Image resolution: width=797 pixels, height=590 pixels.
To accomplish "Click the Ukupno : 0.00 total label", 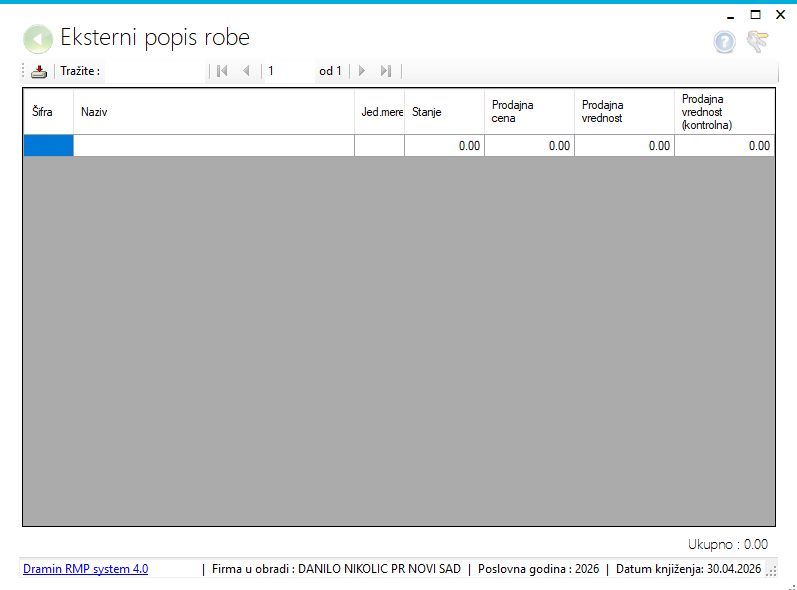I will point(728,544).
